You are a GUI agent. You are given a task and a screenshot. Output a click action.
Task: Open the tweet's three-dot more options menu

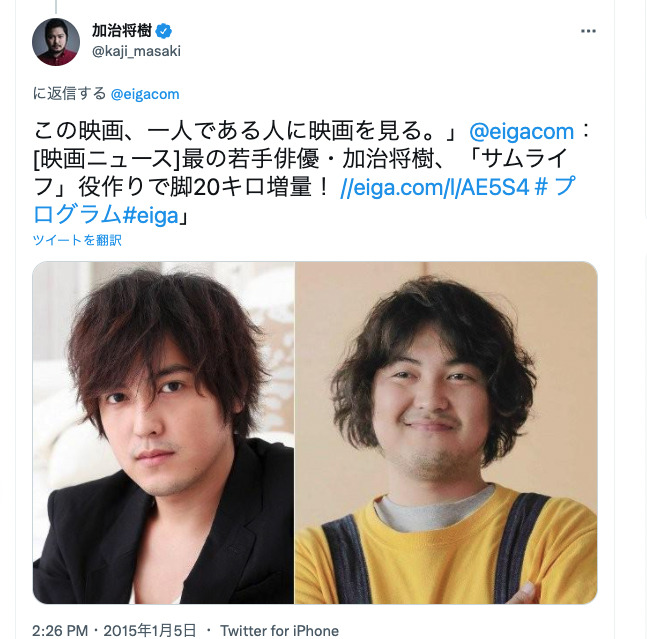tap(588, 31)
